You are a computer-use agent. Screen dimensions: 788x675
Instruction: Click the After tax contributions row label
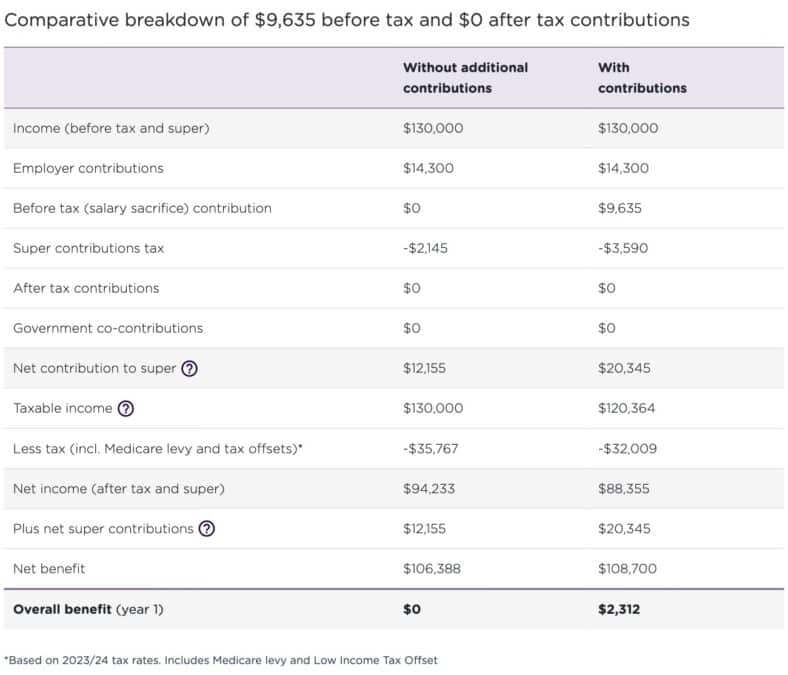point(86,288)
